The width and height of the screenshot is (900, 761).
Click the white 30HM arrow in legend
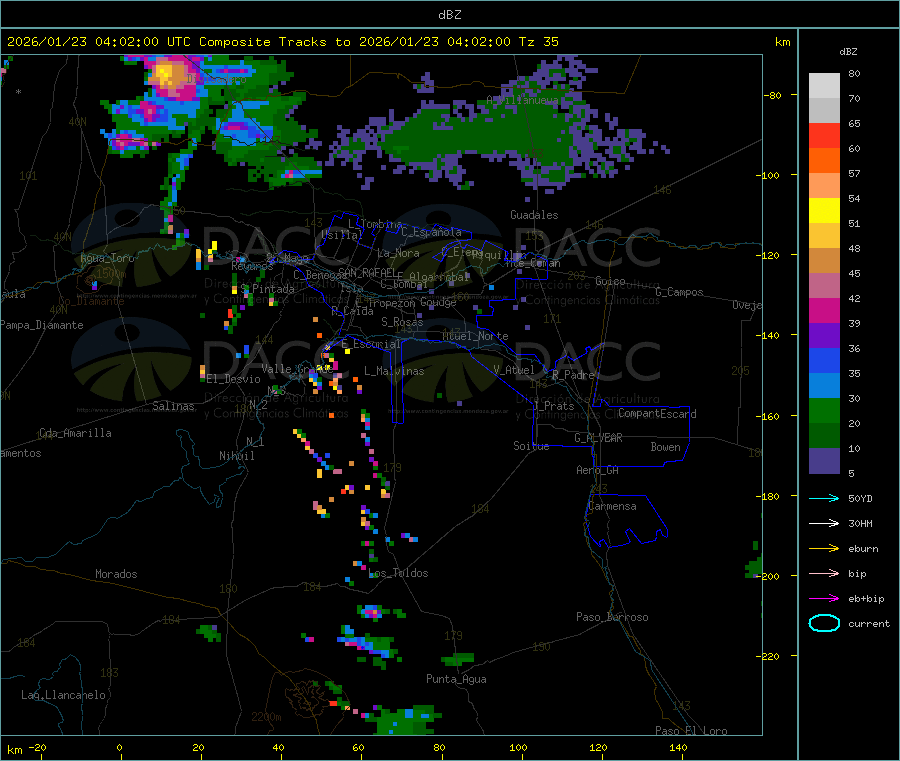click(x=824, y=523)
